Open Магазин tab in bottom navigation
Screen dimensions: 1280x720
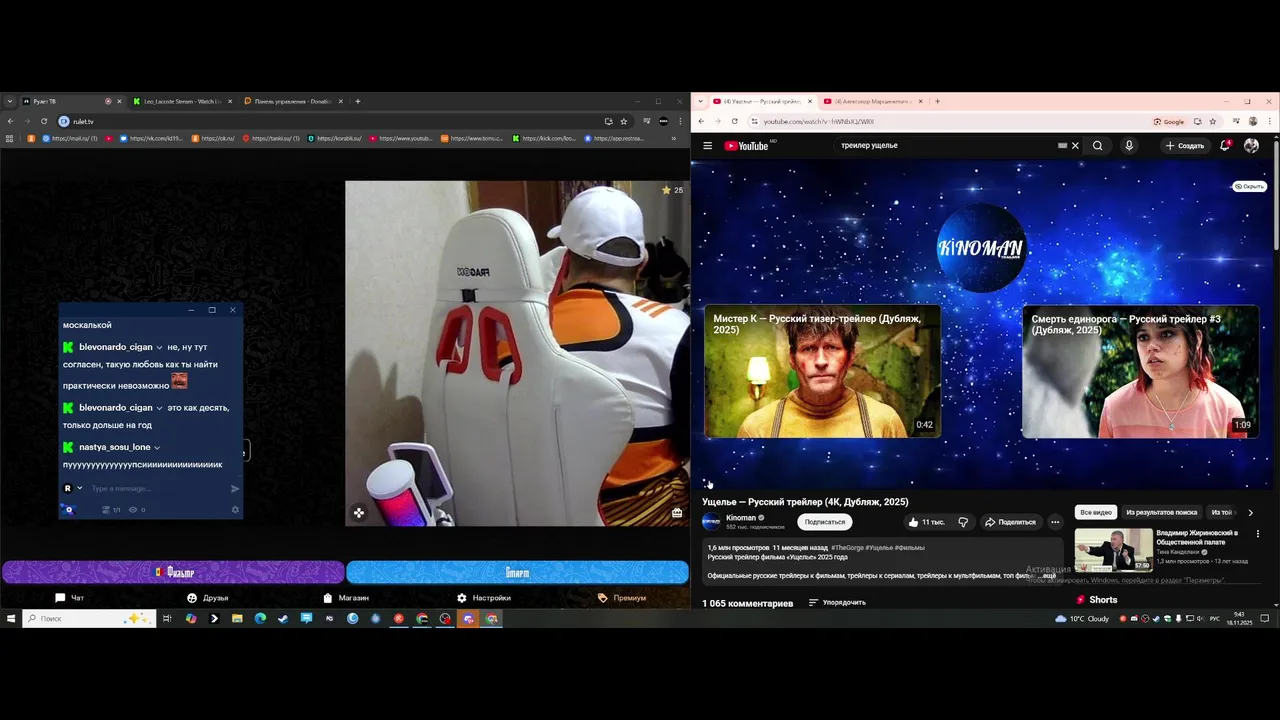click(x=346, y=598)
